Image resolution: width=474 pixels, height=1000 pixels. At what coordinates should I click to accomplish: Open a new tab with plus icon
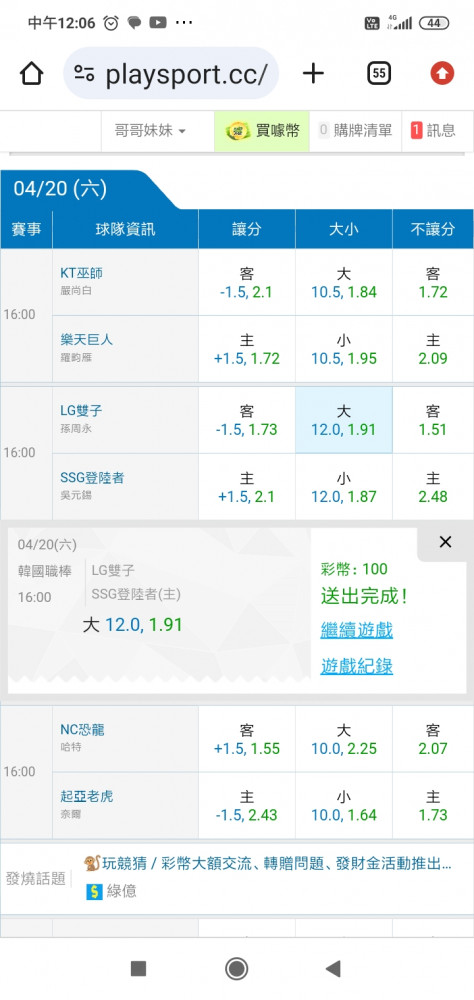coord(313,74)
